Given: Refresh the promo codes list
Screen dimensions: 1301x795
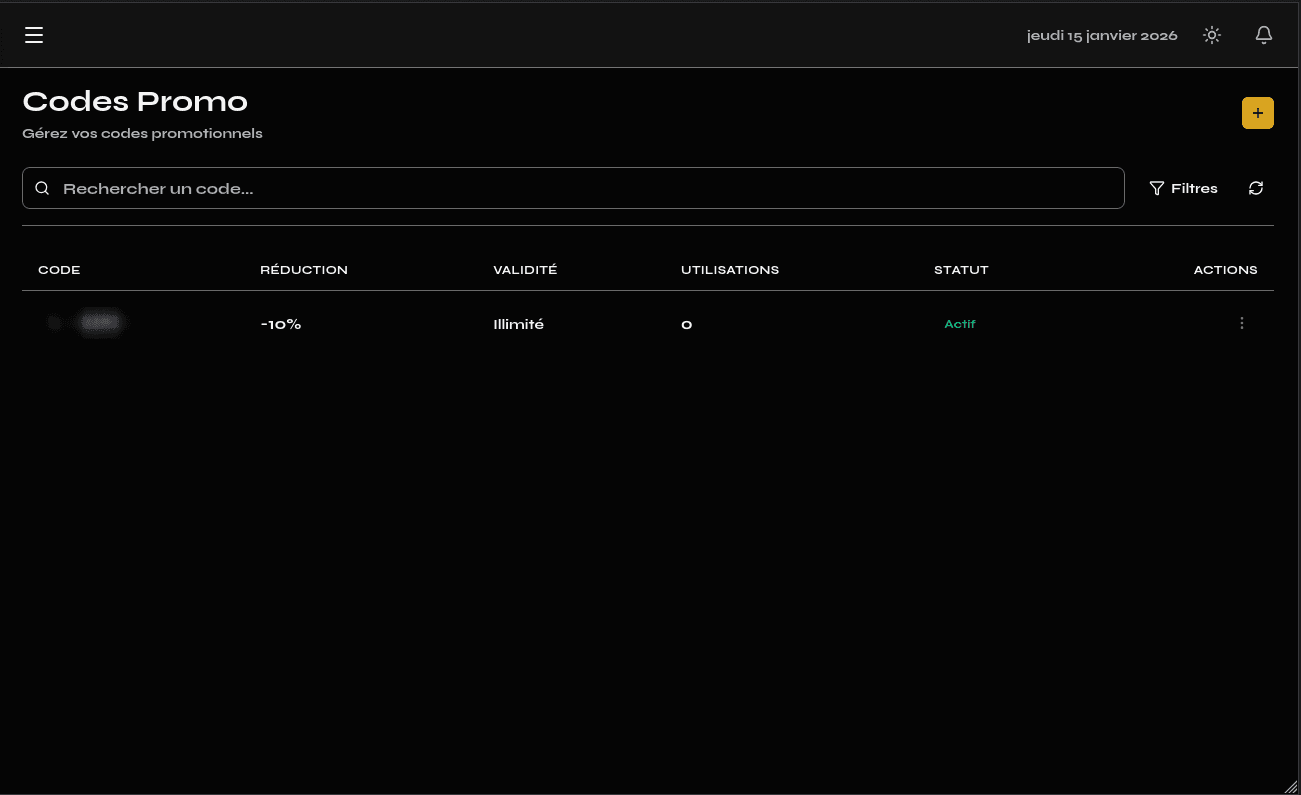Looking at the screenshot, I should [x=1256, y=188].
